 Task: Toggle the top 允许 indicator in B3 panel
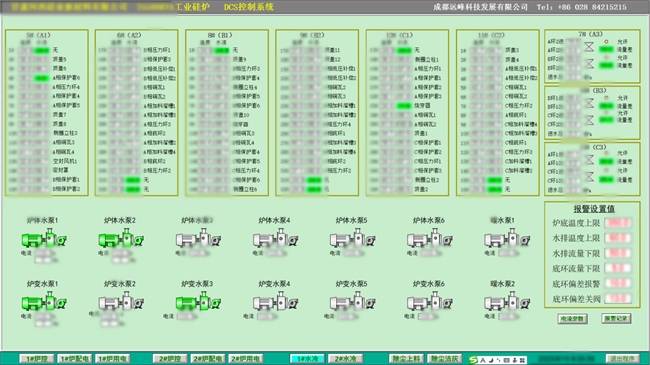(606, 98)
